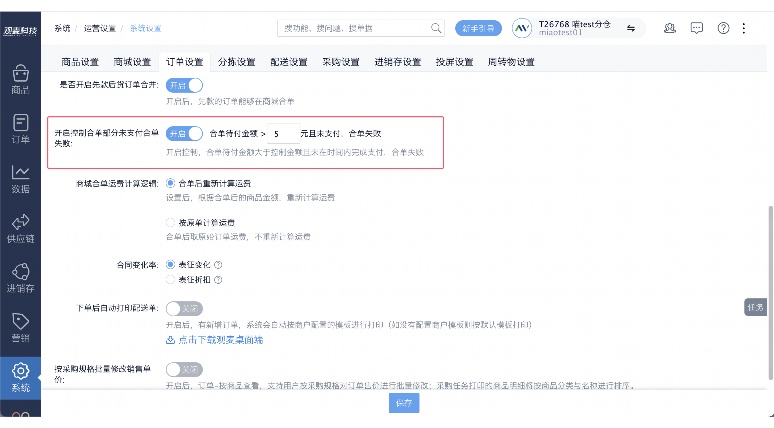Image resolution: width=774 pixels, height=428 pixels.
Task: Open the 营销 tag section in sidebar
Action: [20, 328]
